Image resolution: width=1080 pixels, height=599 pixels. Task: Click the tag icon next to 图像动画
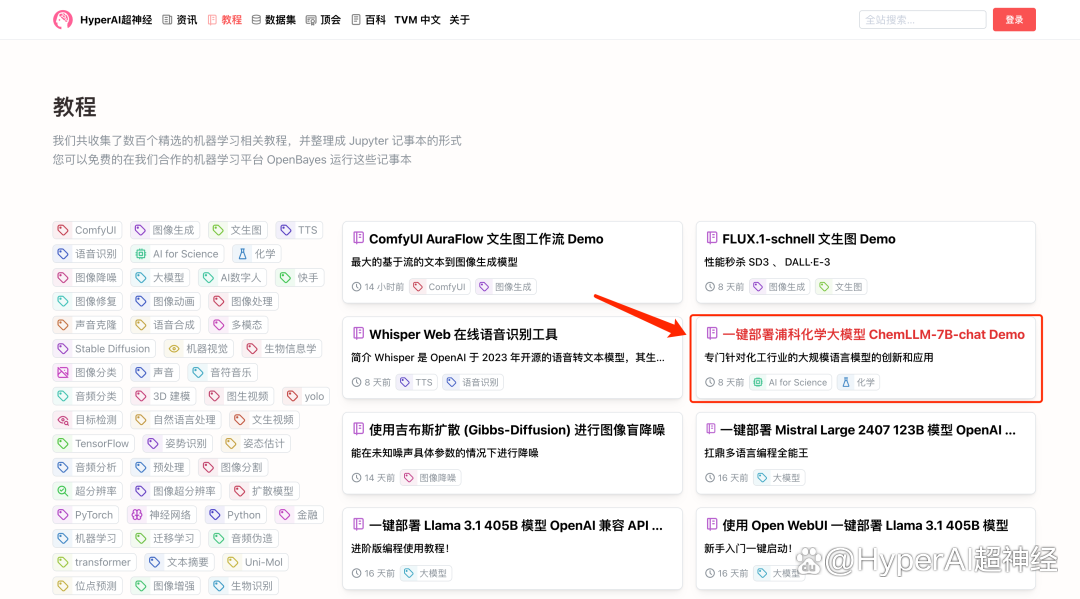click(x=141, y=301)
